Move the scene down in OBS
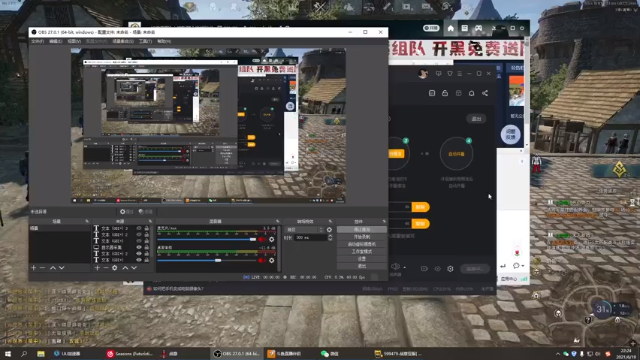Image resolution: width=640 pixels, height=360 pixels. point(62,268)
